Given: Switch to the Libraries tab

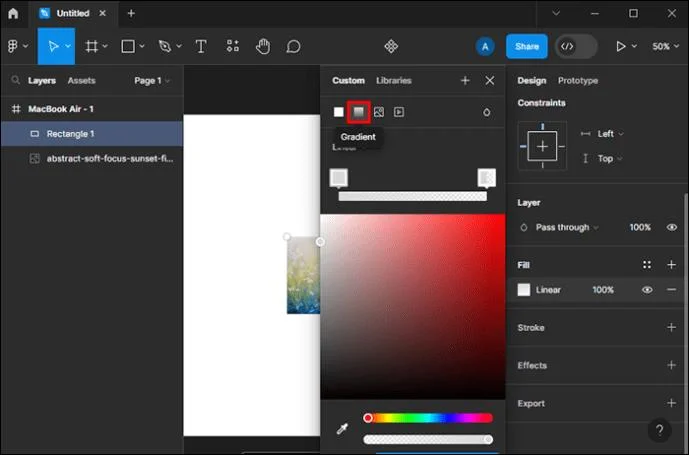Looking at the screenshot, I should click(x=394, y=80).
